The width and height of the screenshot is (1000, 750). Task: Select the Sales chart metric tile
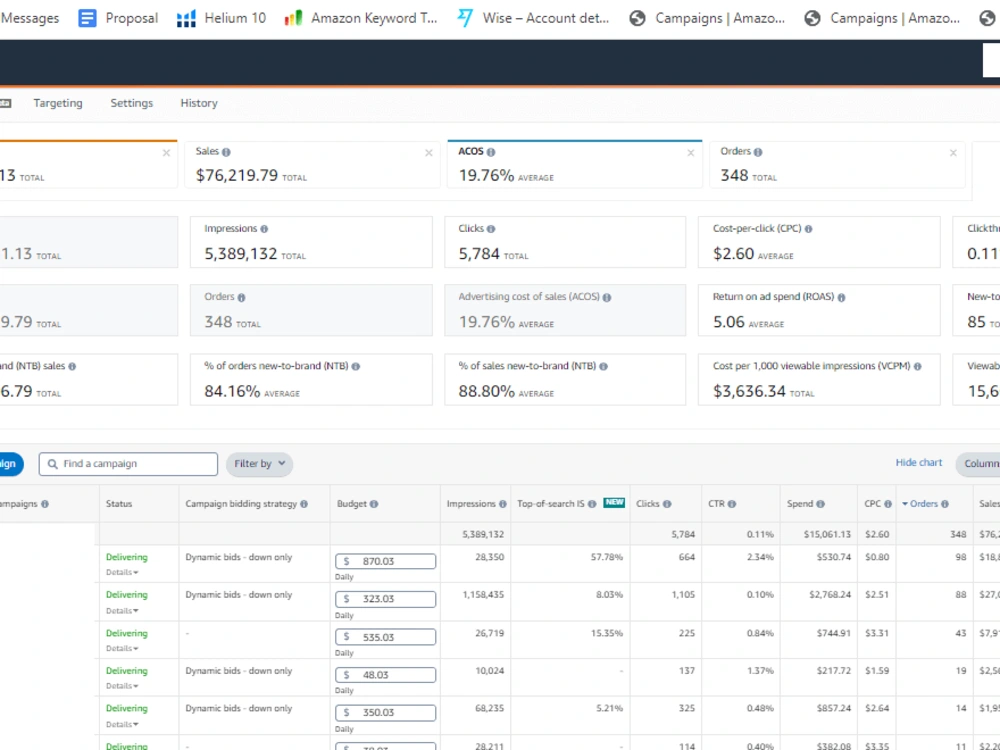[x=312, y=165]
